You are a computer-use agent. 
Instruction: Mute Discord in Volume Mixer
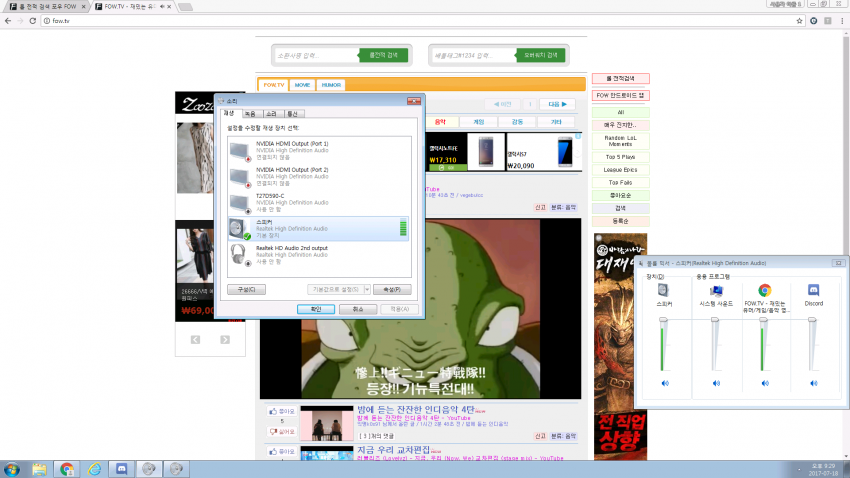(814, 383)
